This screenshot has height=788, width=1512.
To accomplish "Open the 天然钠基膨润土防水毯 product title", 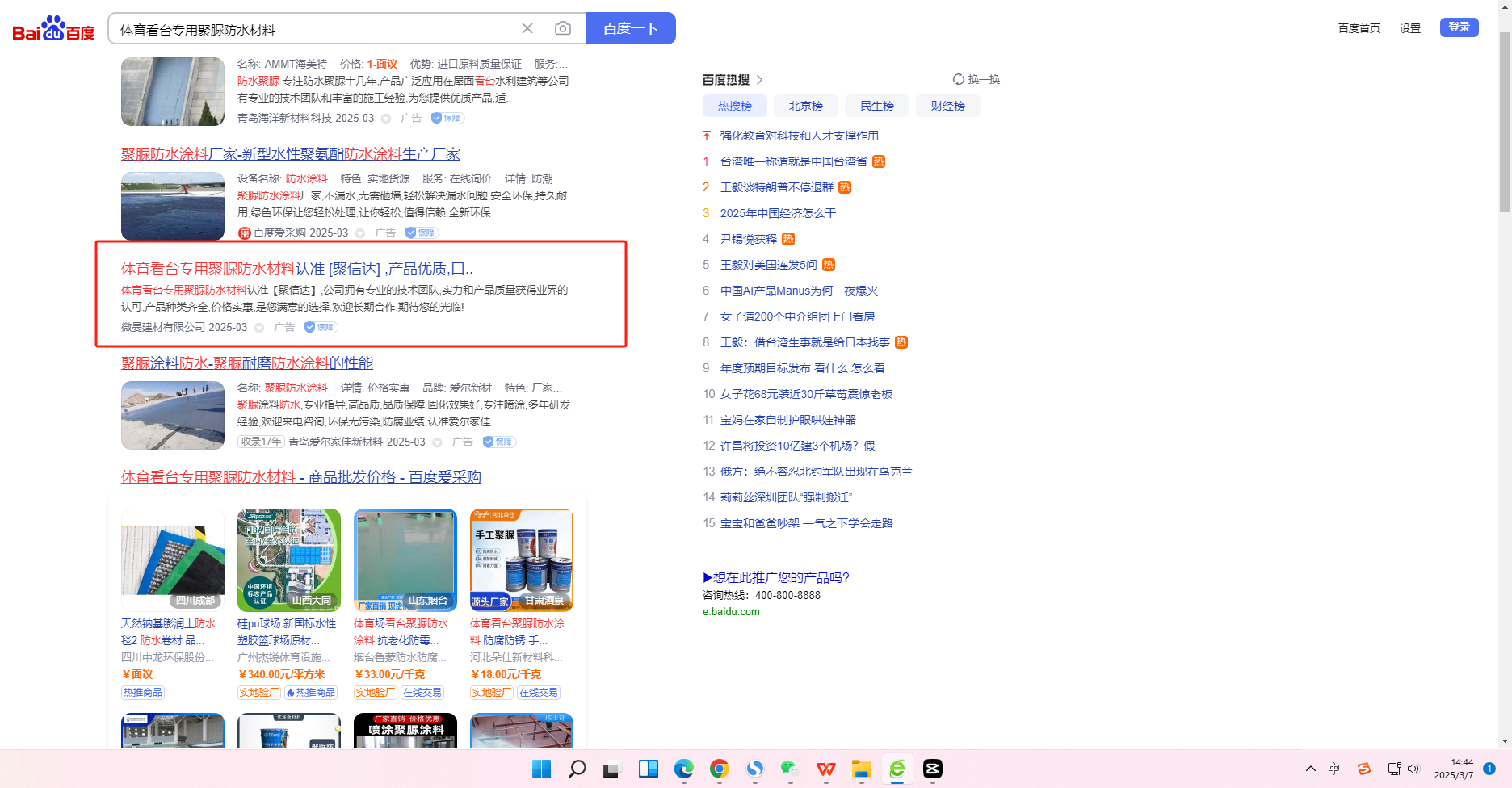I will [169, 631].
